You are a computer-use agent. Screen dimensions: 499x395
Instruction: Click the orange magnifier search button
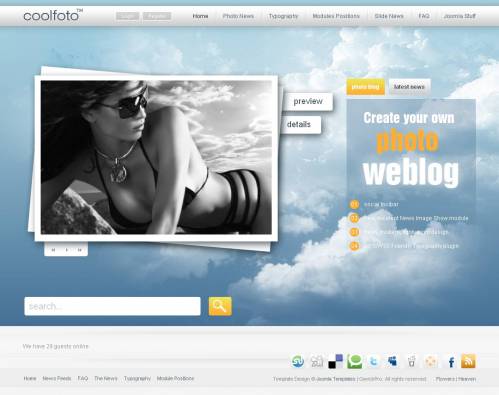click(x=220, y=306)
